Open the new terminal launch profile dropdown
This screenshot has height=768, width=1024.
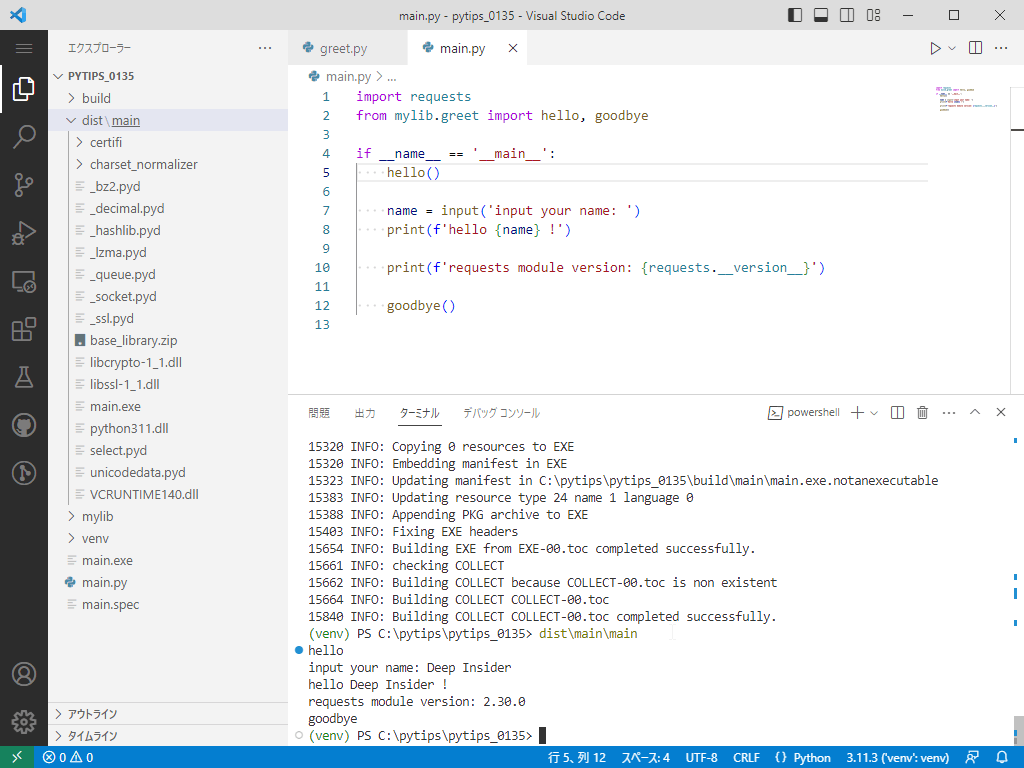[x=874, y=413]
